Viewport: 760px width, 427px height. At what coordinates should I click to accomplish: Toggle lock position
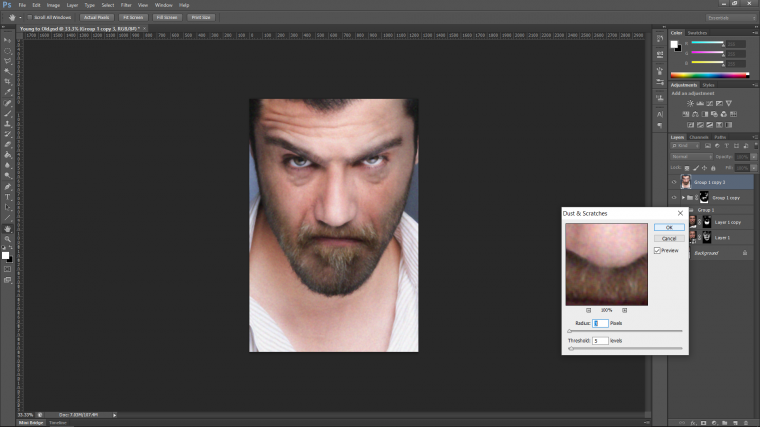click(704, 168)
